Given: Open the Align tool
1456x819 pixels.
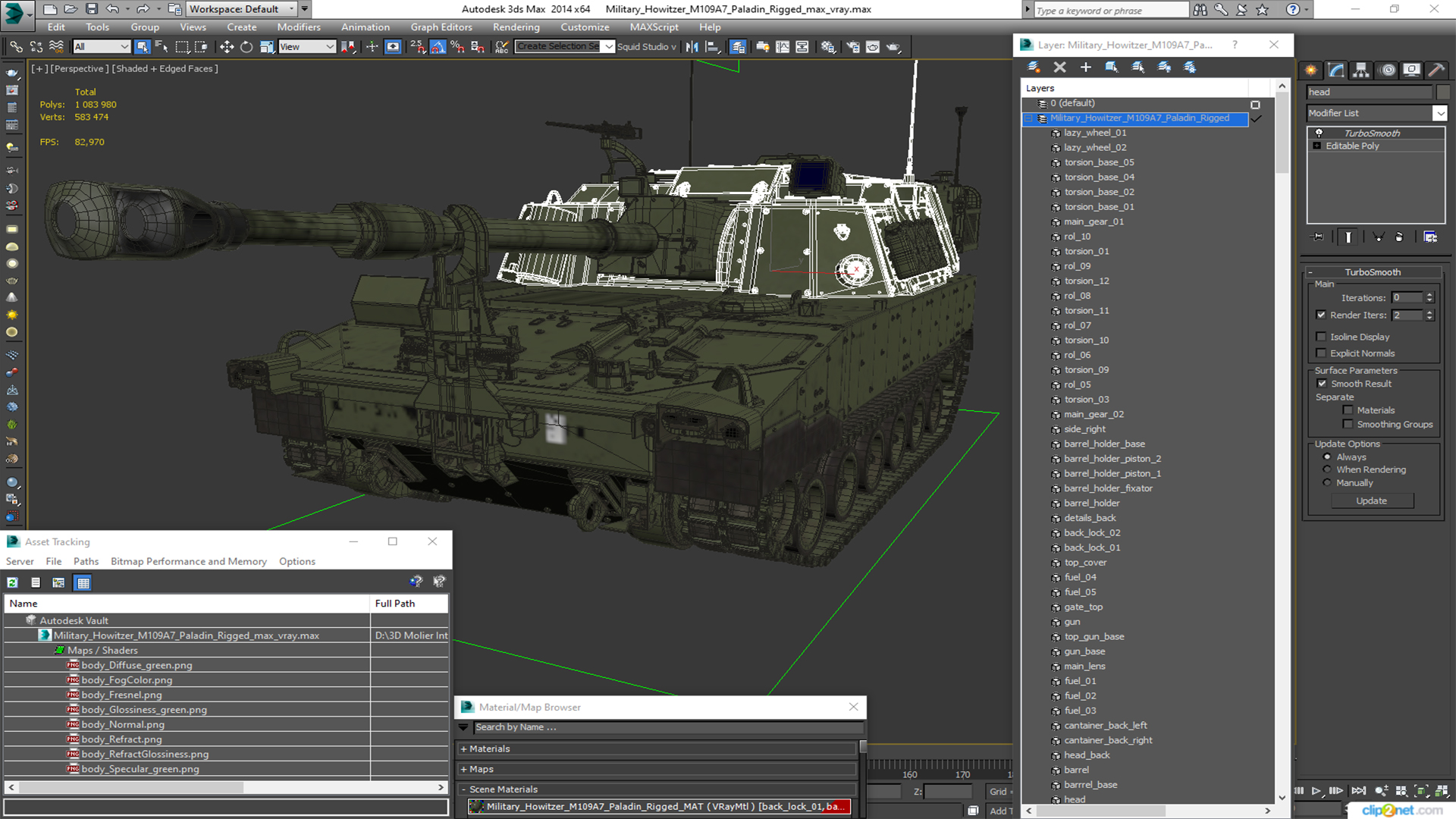Looking at the screenshot, I should tap(712, 47).
